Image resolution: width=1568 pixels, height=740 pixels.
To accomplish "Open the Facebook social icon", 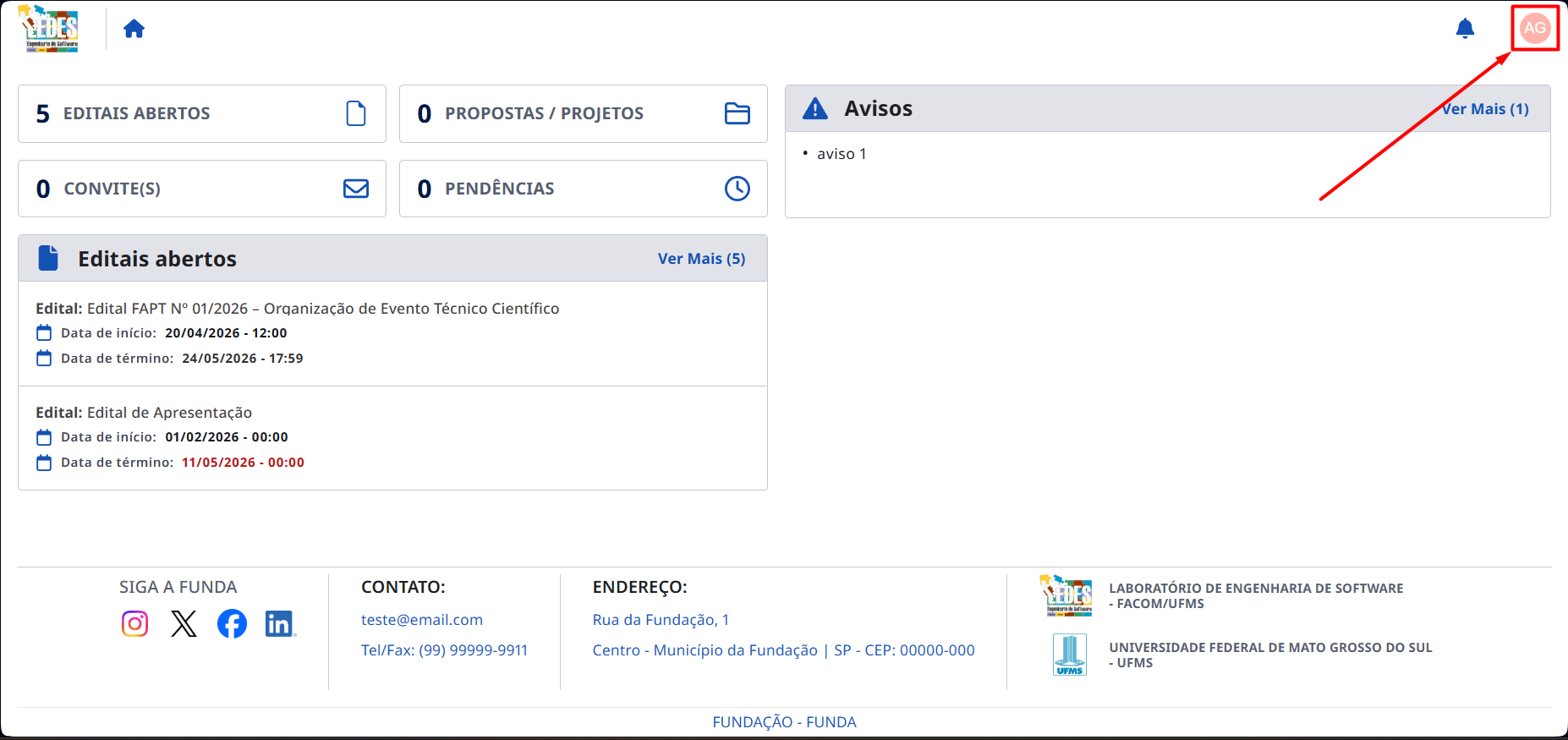I will click(x=232, y=623).
